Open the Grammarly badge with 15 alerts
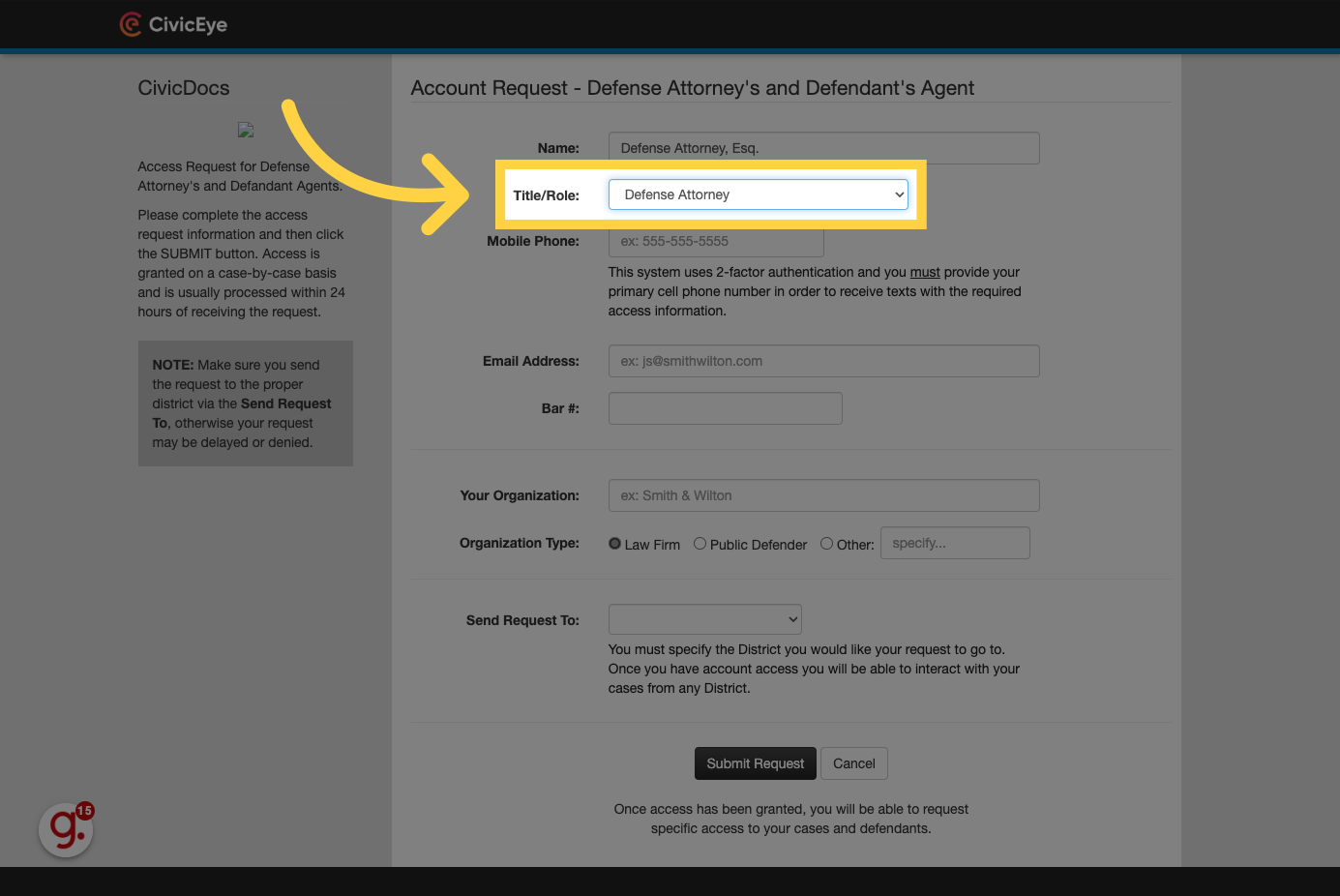1340x896 pixels. (x=67, y=829)
